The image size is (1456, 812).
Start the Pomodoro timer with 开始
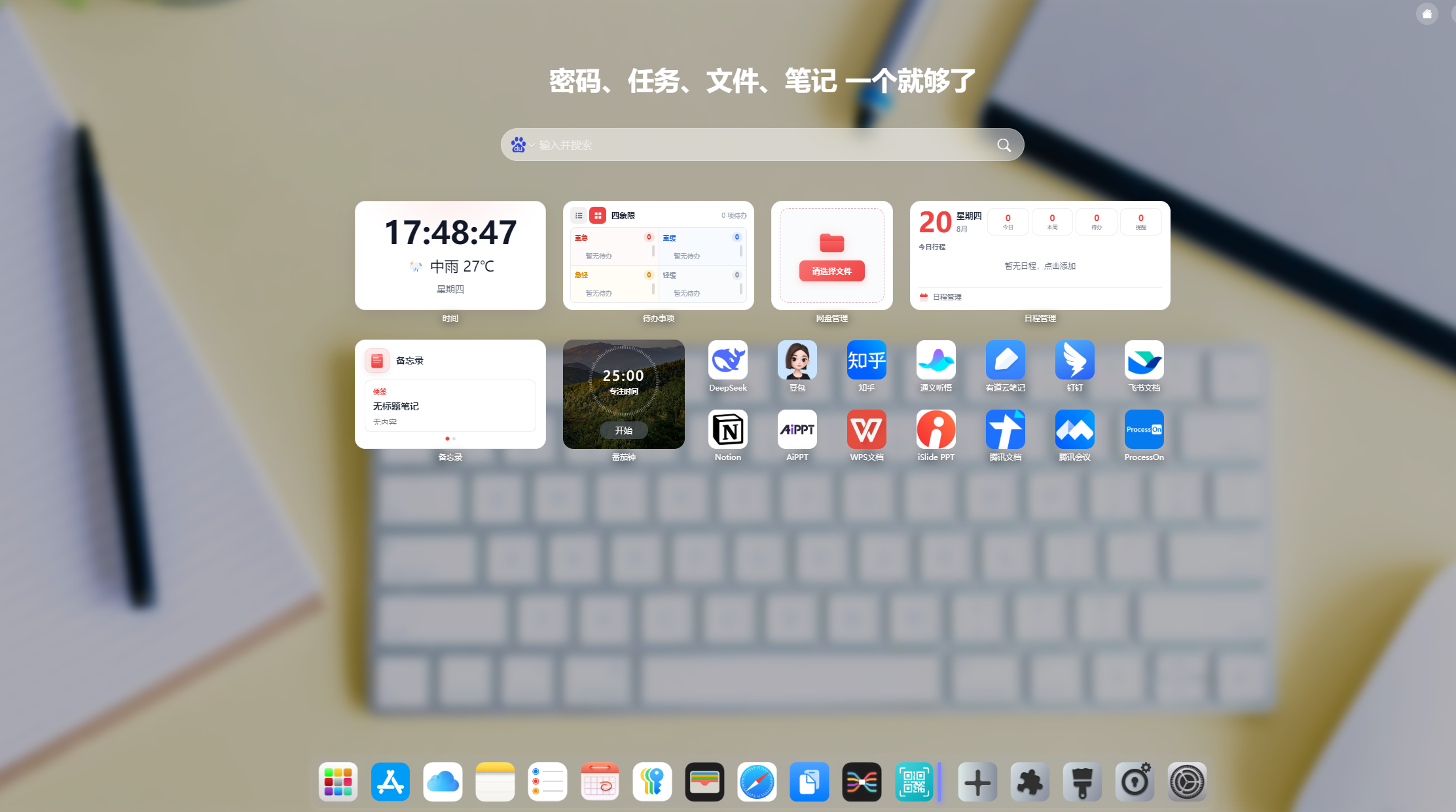[623, 431]
